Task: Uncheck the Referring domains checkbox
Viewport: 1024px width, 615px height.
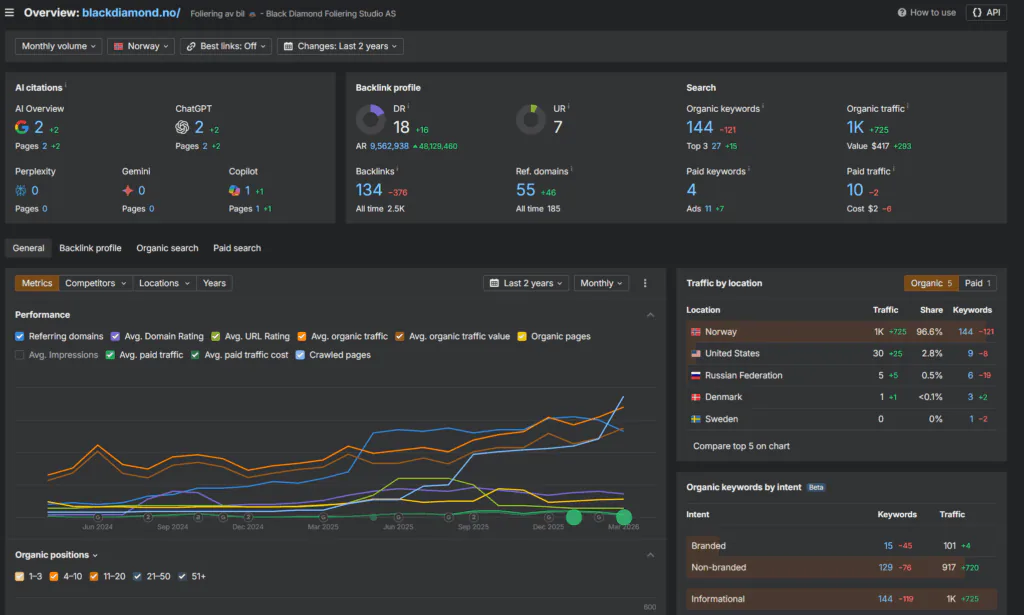Action: click(x=20, y=336)
